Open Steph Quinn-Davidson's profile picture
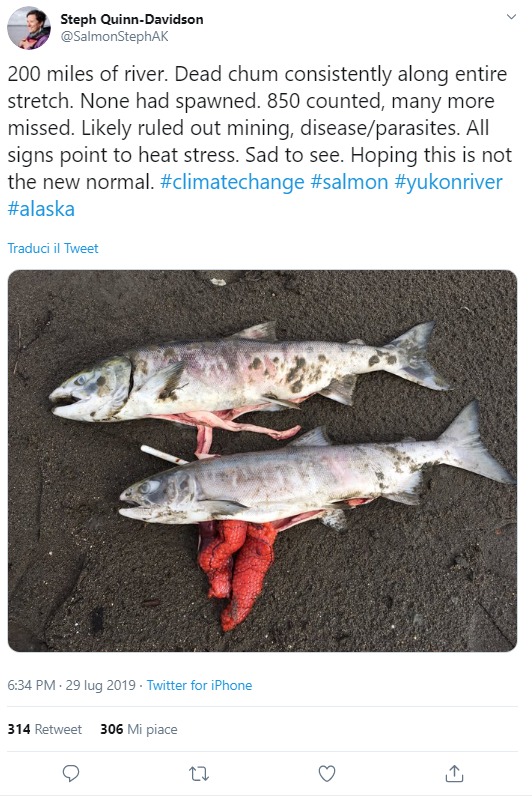This screenshot has height=798, width=532. pyautogui.click(x=29, y=27)
